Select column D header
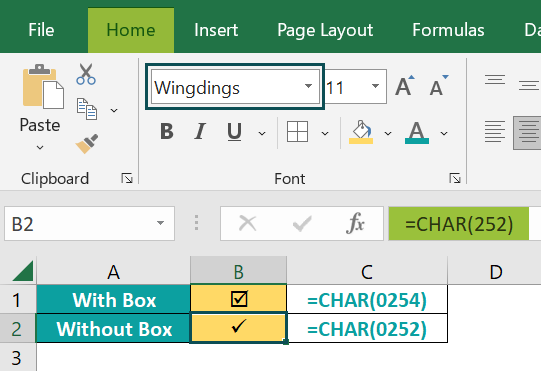Viewport: 541px width, 371px height. [x=496, y=272]
